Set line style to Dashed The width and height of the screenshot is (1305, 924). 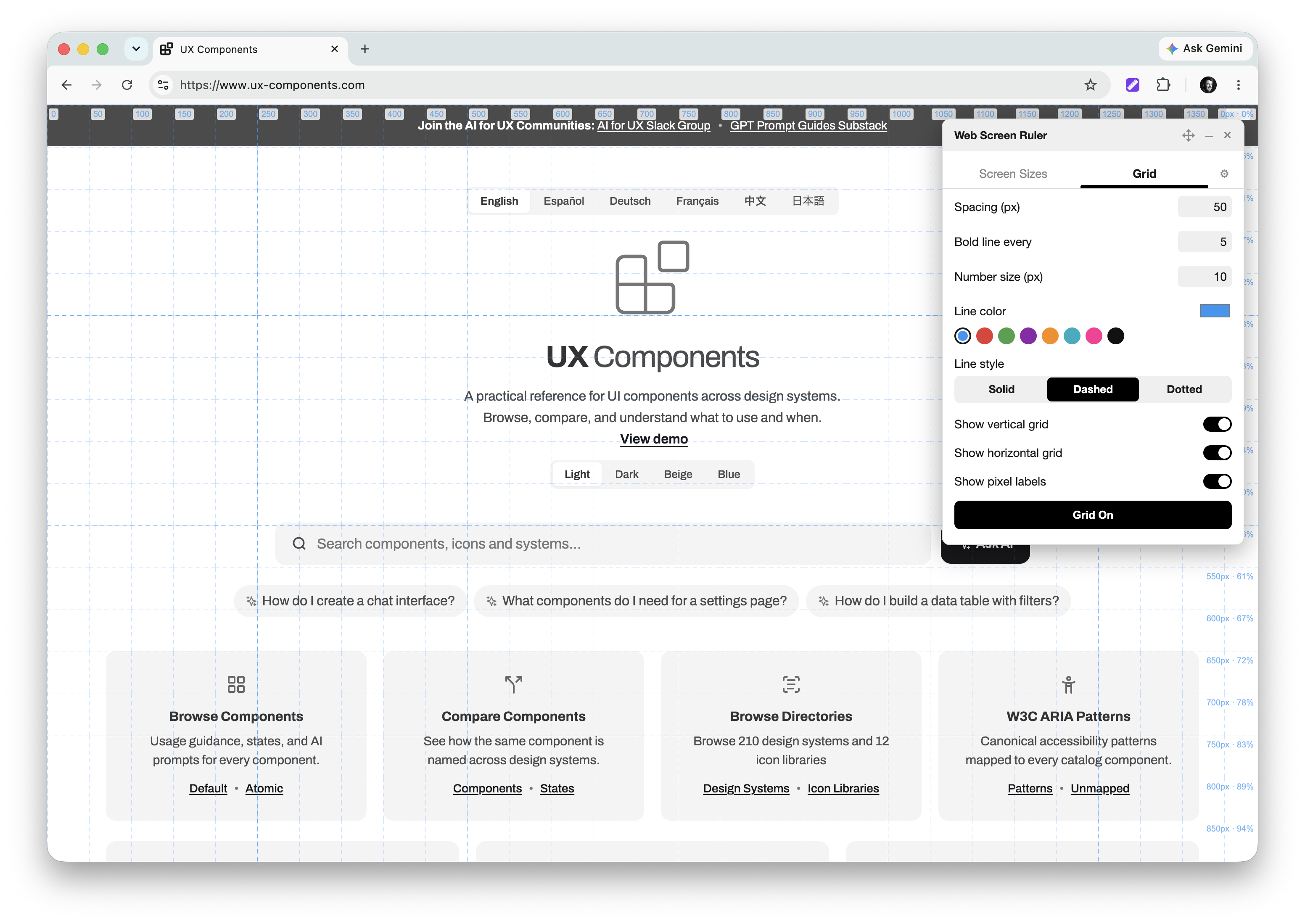[x=1093, y=389]
